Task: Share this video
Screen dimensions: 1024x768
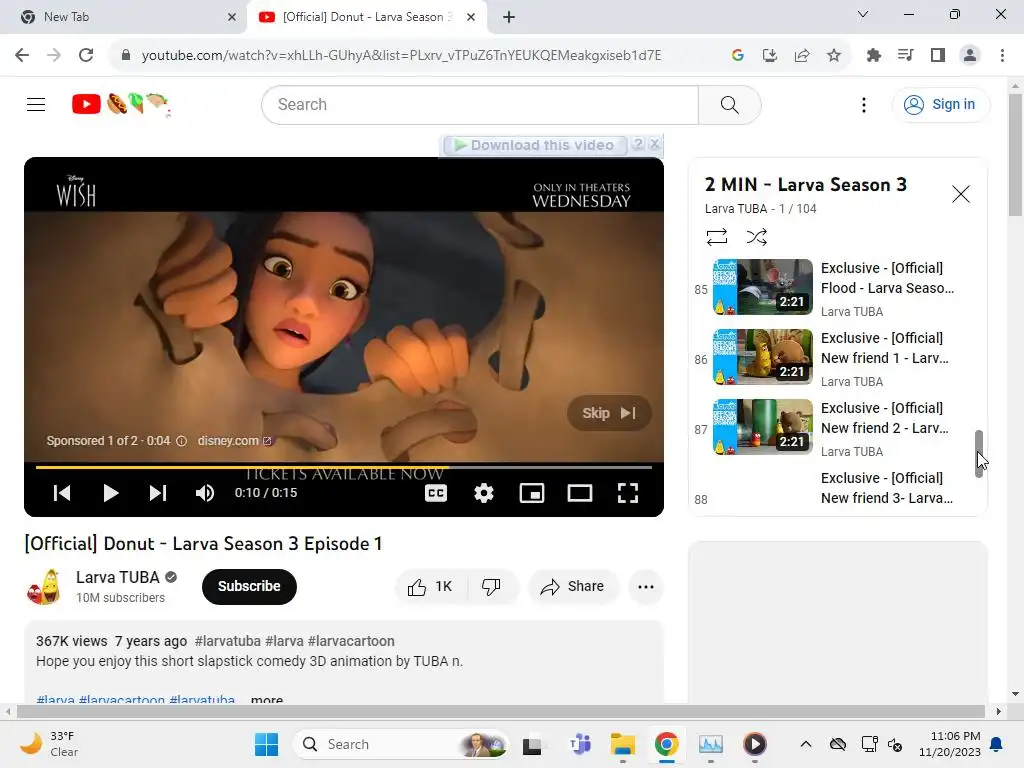Action: (572, 586)
